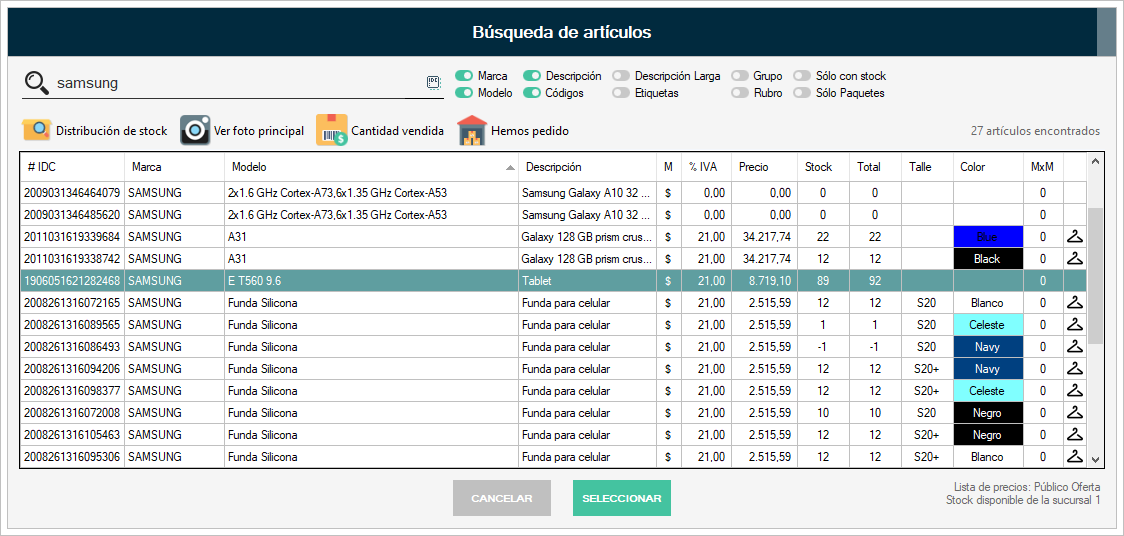Click hanger icon in the A31 Black row
Image resolution: width=1124 pixels, height=536 pixels.
[1074, 259]
